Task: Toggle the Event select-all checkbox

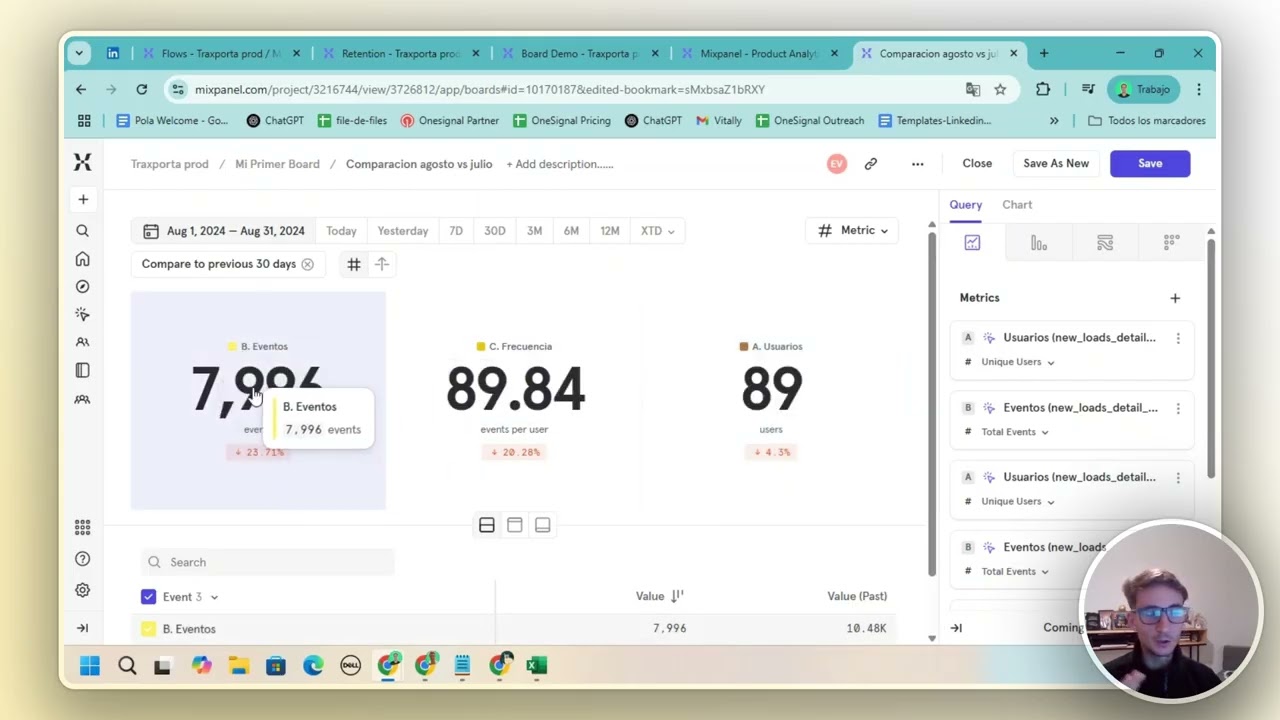Action: coord(148,597)
